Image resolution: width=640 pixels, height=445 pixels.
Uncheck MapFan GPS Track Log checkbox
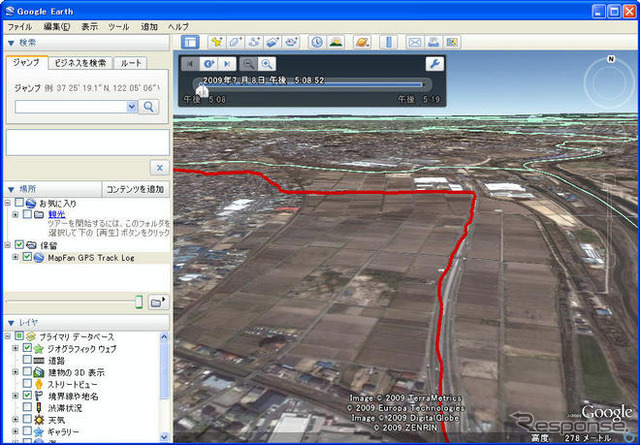[x=27, y=257]
